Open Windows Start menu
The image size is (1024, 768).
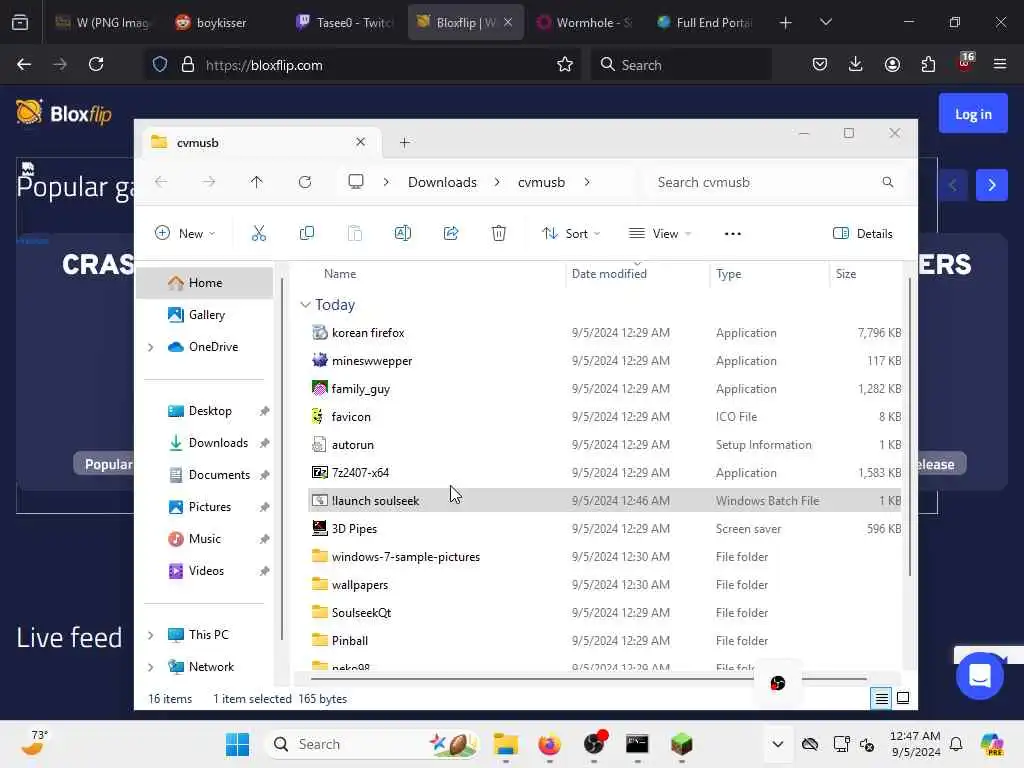237,744
